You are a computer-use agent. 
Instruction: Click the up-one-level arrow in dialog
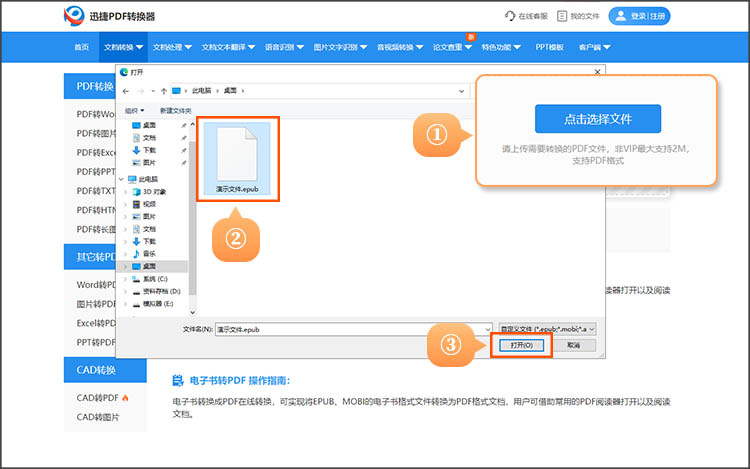click(164, 91)
